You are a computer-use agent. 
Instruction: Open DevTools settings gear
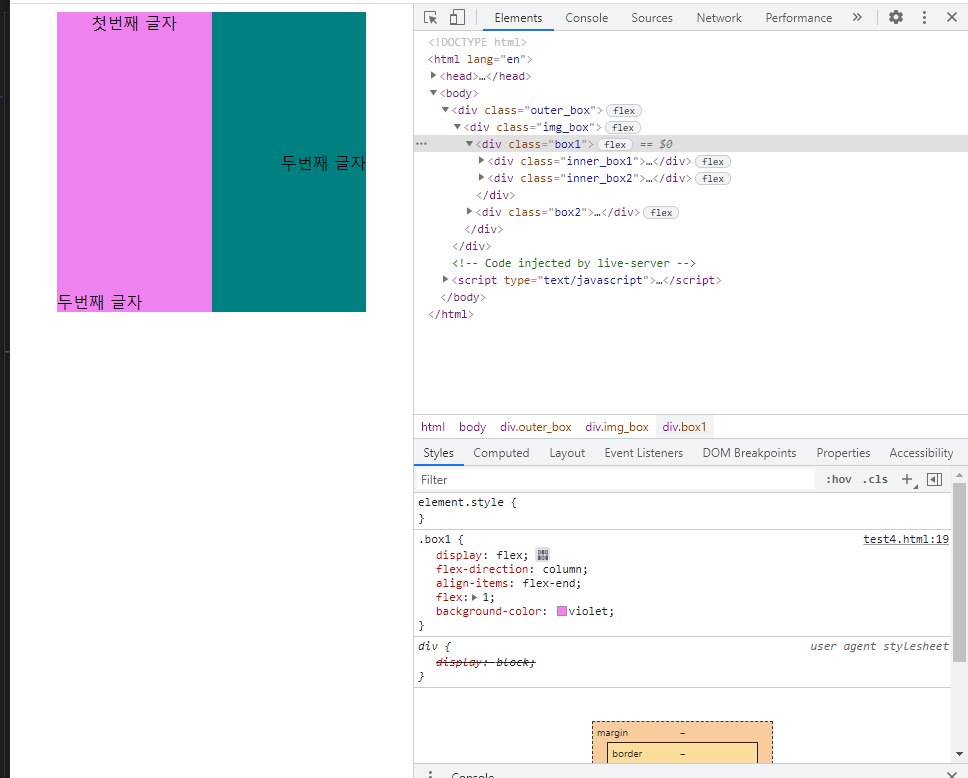pos(896,17)
